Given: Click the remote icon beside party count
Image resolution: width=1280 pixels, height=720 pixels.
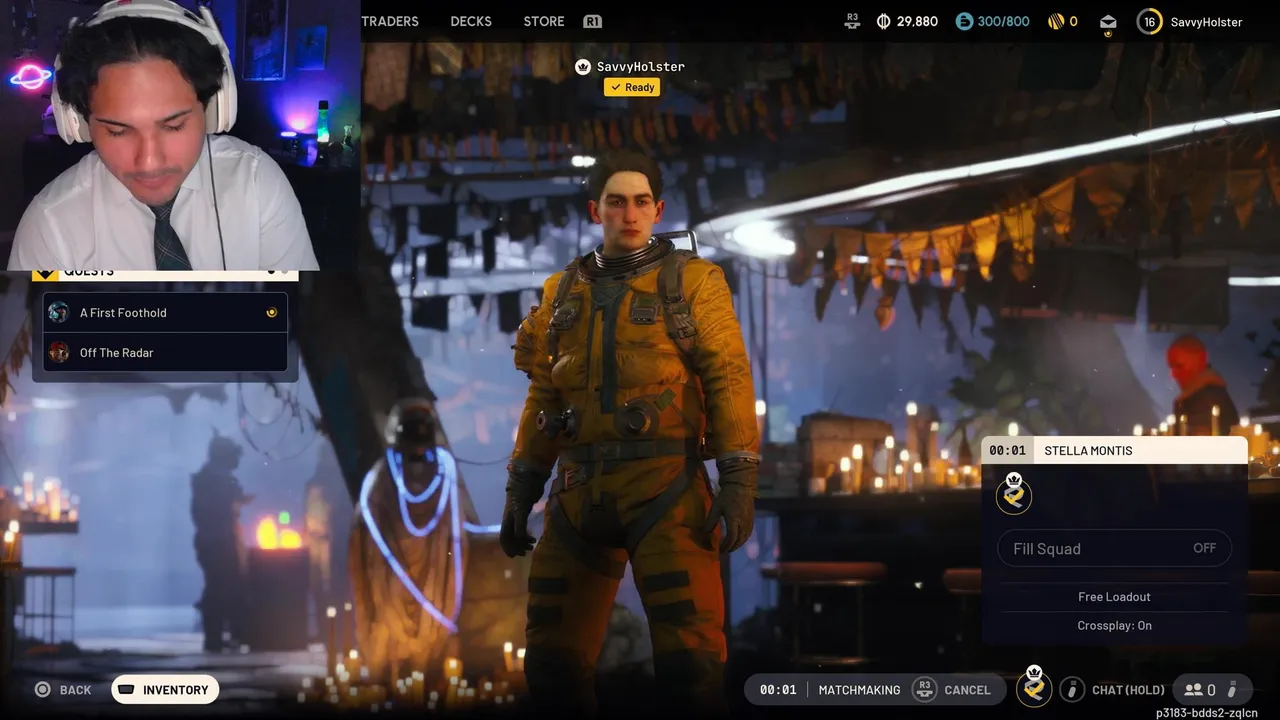Looking at the screenshot, I should coord(1232,689).
